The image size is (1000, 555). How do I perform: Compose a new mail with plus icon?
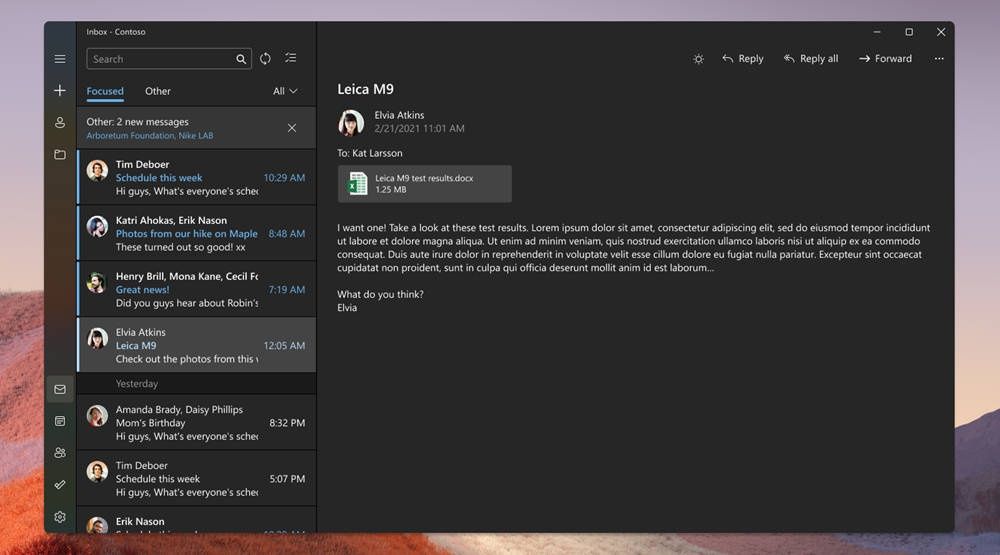[x=60, y=91]
